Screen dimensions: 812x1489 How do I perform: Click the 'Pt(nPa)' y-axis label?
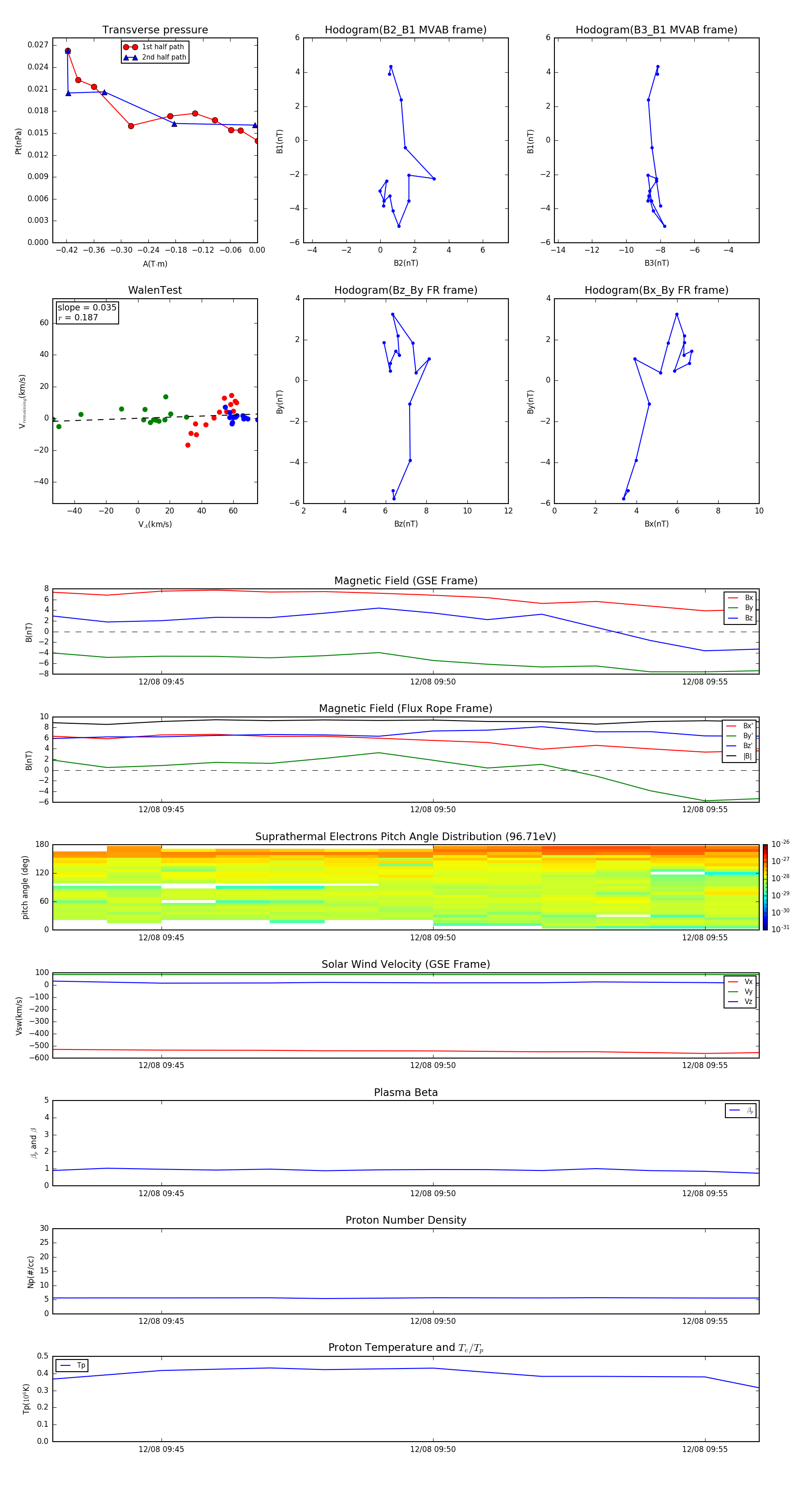click(x=18, y=141)
